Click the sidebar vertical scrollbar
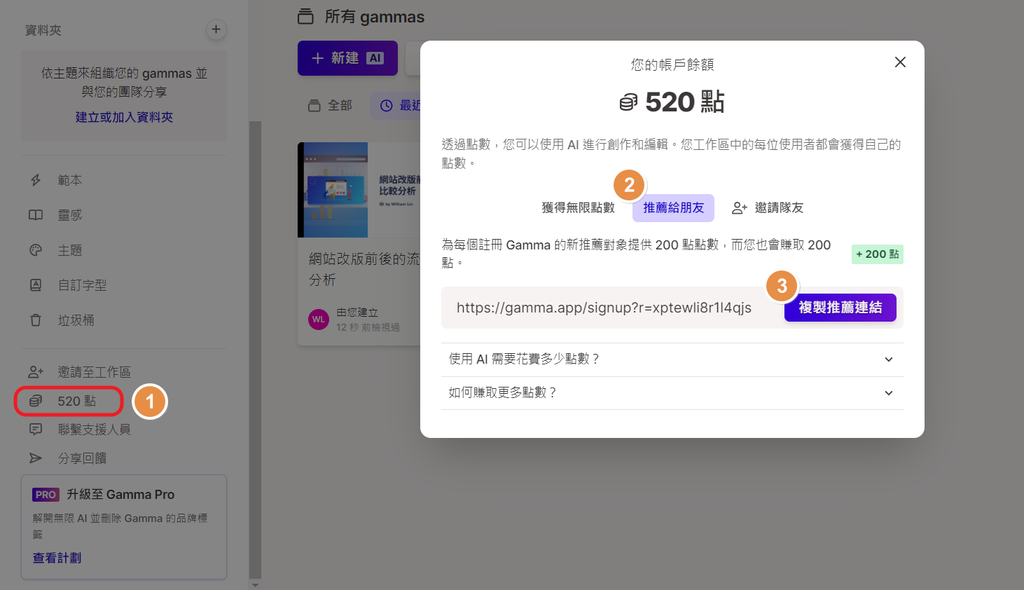The width and height of the screenshot is (1024, 590). pos(255,350)
